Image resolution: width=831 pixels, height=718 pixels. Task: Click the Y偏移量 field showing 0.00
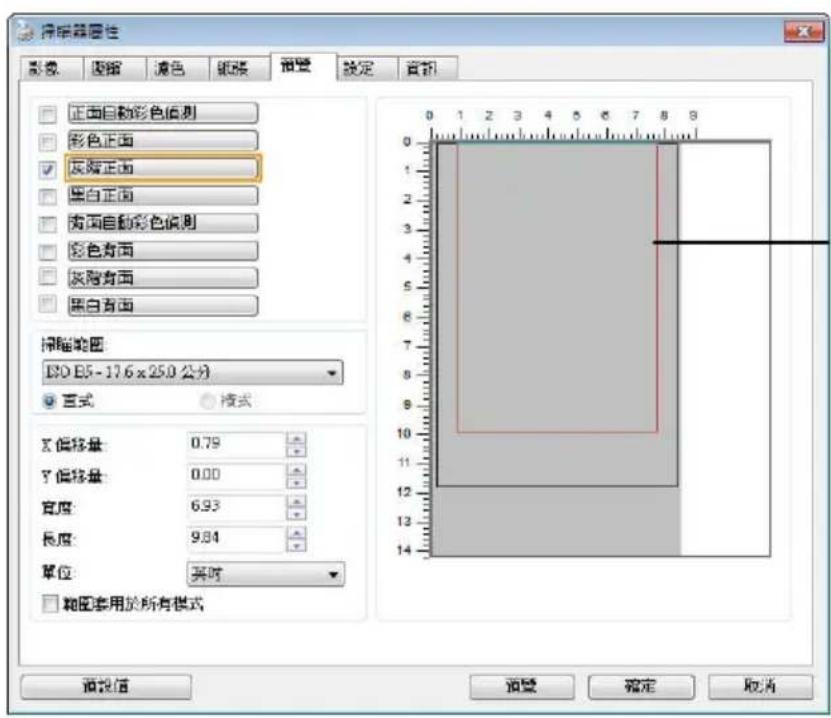pyautogui.click(x=236, y=475)
